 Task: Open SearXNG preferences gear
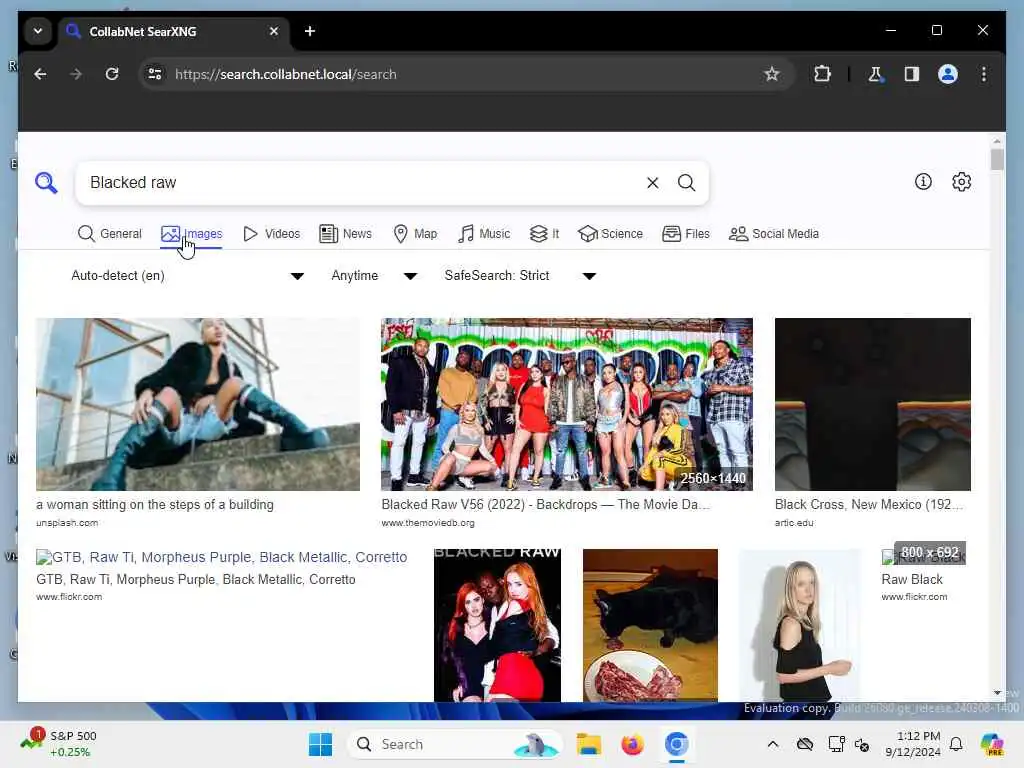point(961,182)
